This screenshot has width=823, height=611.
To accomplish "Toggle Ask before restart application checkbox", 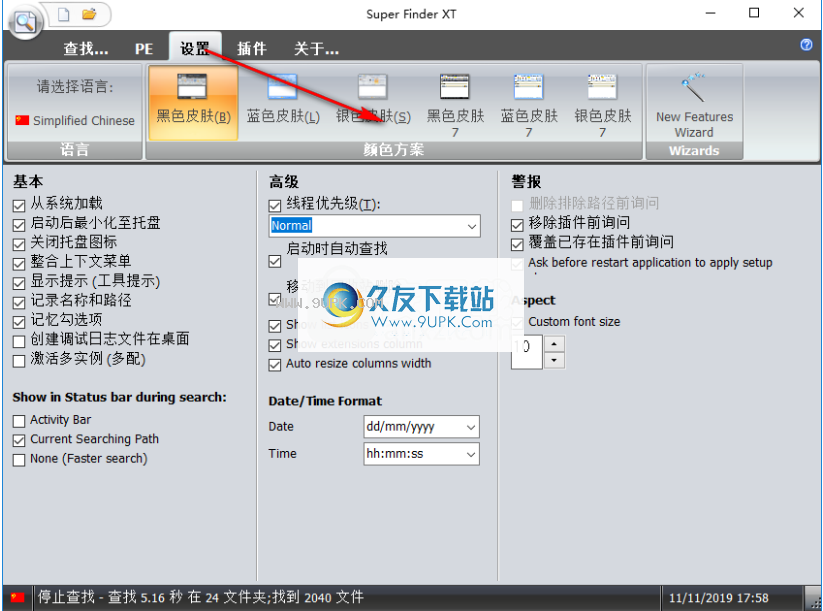I will 517,264.
